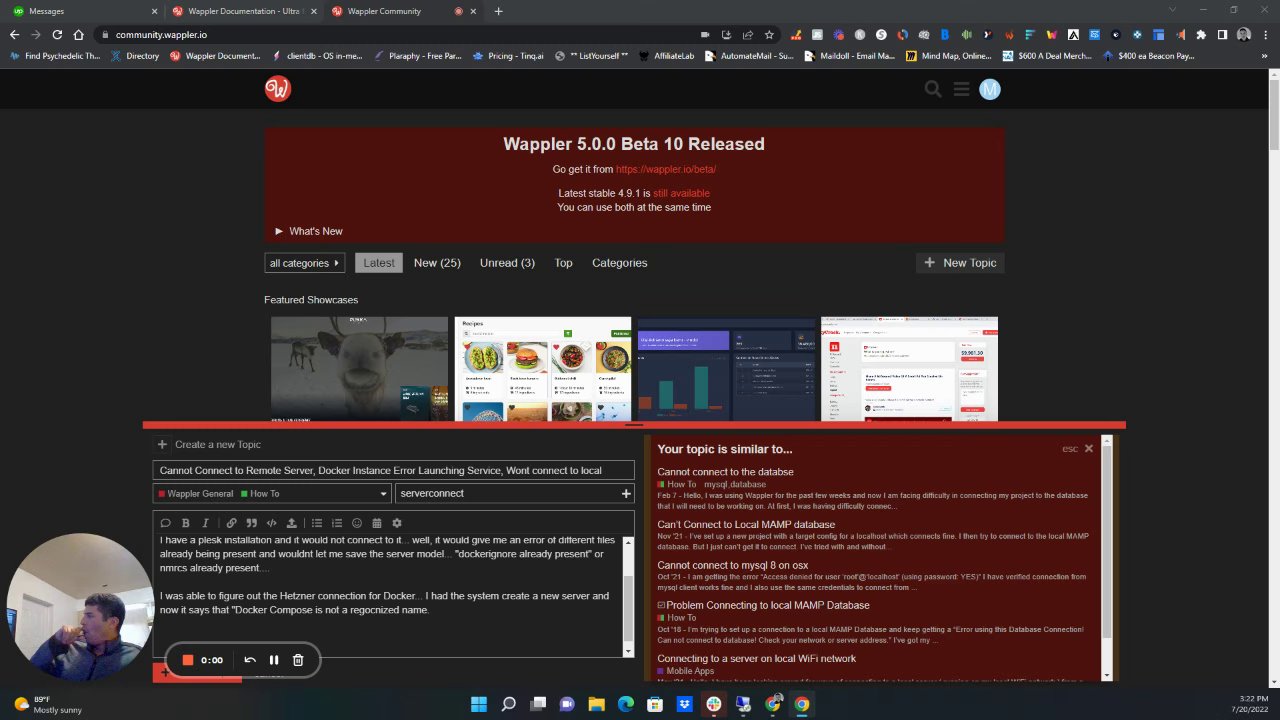Click the blockquote icon in composer toolbar
This screenshot has height=720, width=1280.
click(251, 523)
